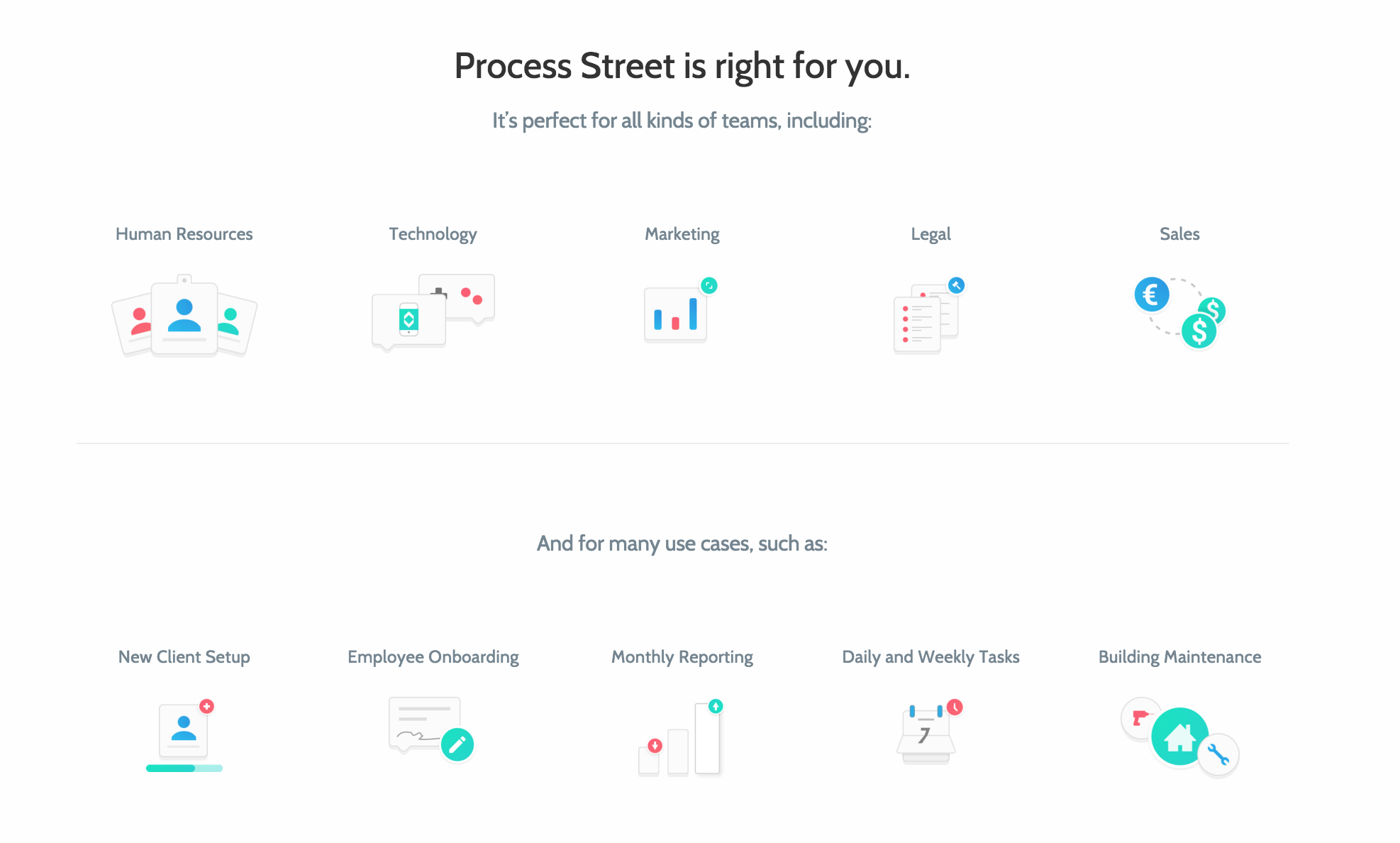Open the Building Maintenance text link

1179,657
